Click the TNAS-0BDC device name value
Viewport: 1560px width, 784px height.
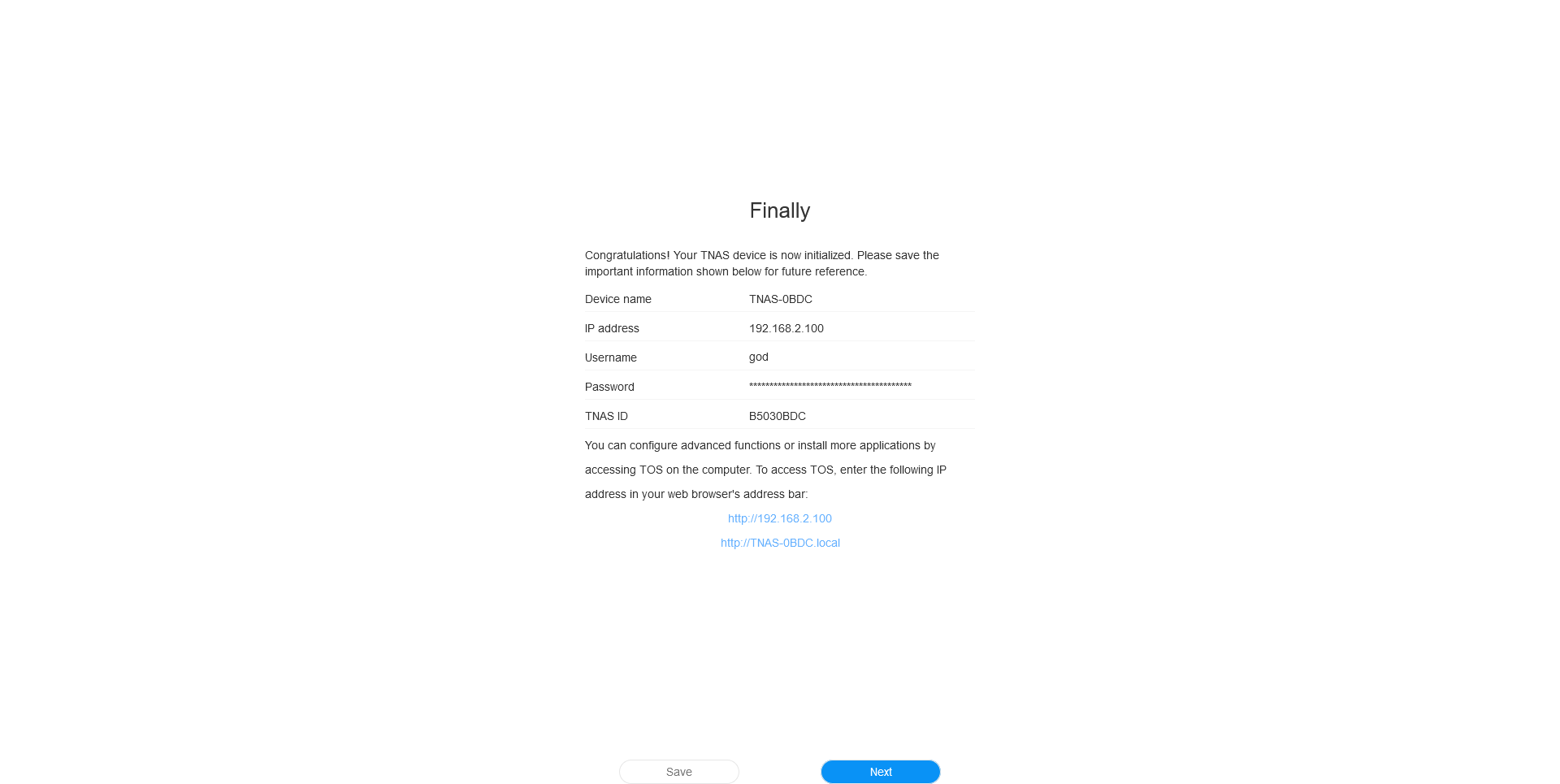click(x=781, y=299)
